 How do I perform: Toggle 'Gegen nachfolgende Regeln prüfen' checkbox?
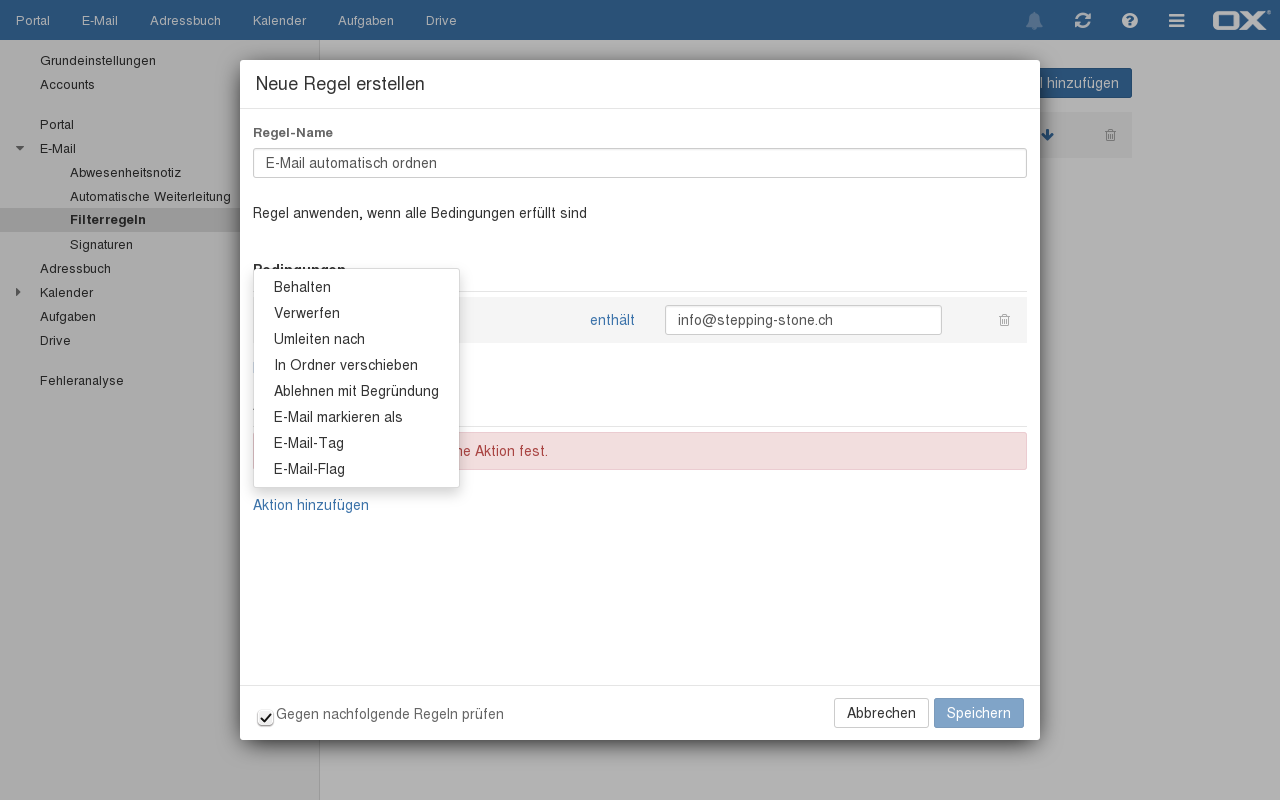click(265, 717)
